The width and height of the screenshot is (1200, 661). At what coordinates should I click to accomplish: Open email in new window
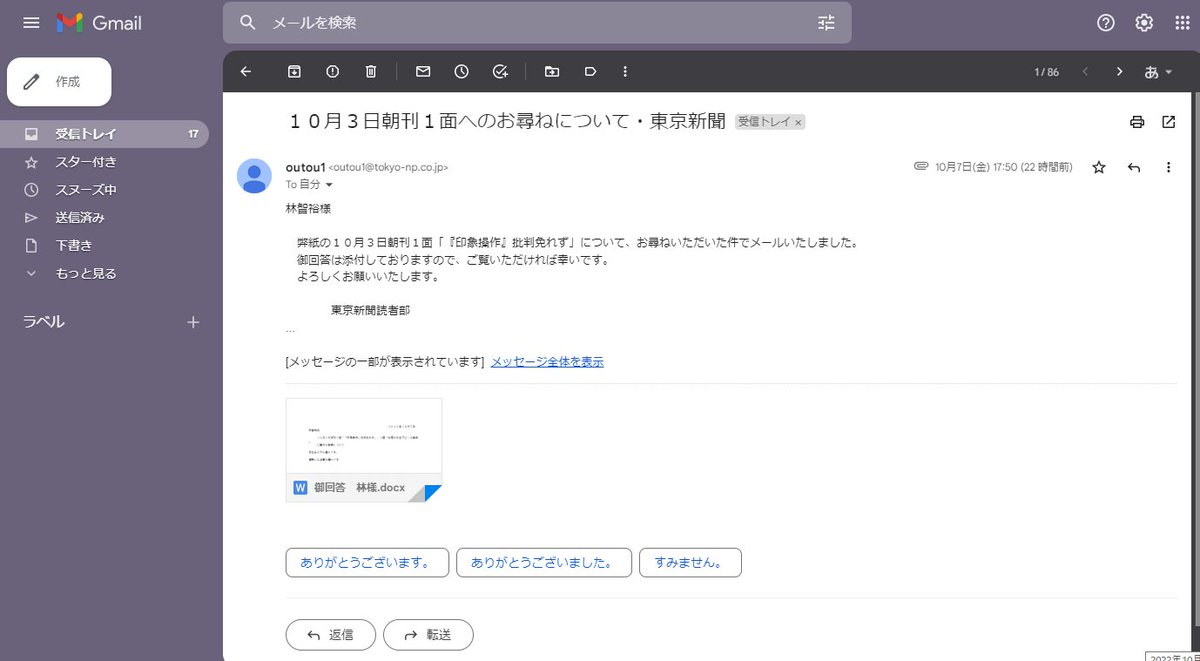tap(1169, 122)
